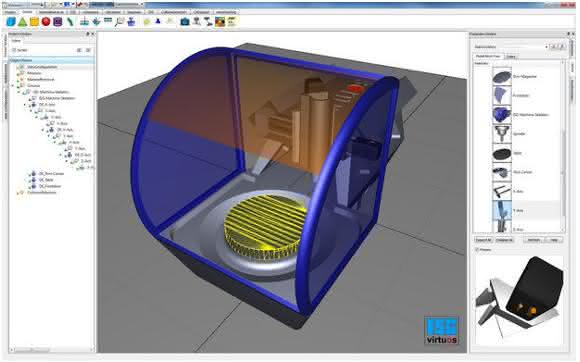This screenshot has width=580, height=362.
Task: Toggle the Preview checkbox
Action: pyautogui.click(x=477, y=250)
